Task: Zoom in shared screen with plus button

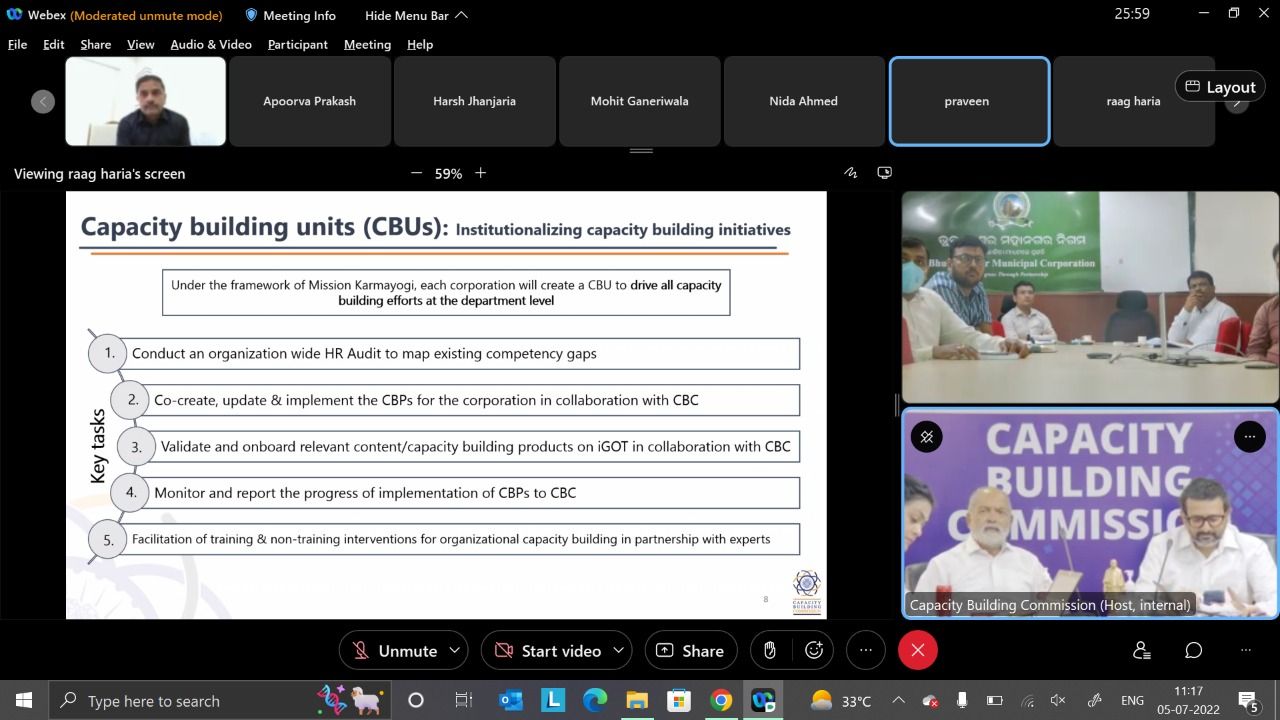Action: pyautogui.click(x=481, y=173)
